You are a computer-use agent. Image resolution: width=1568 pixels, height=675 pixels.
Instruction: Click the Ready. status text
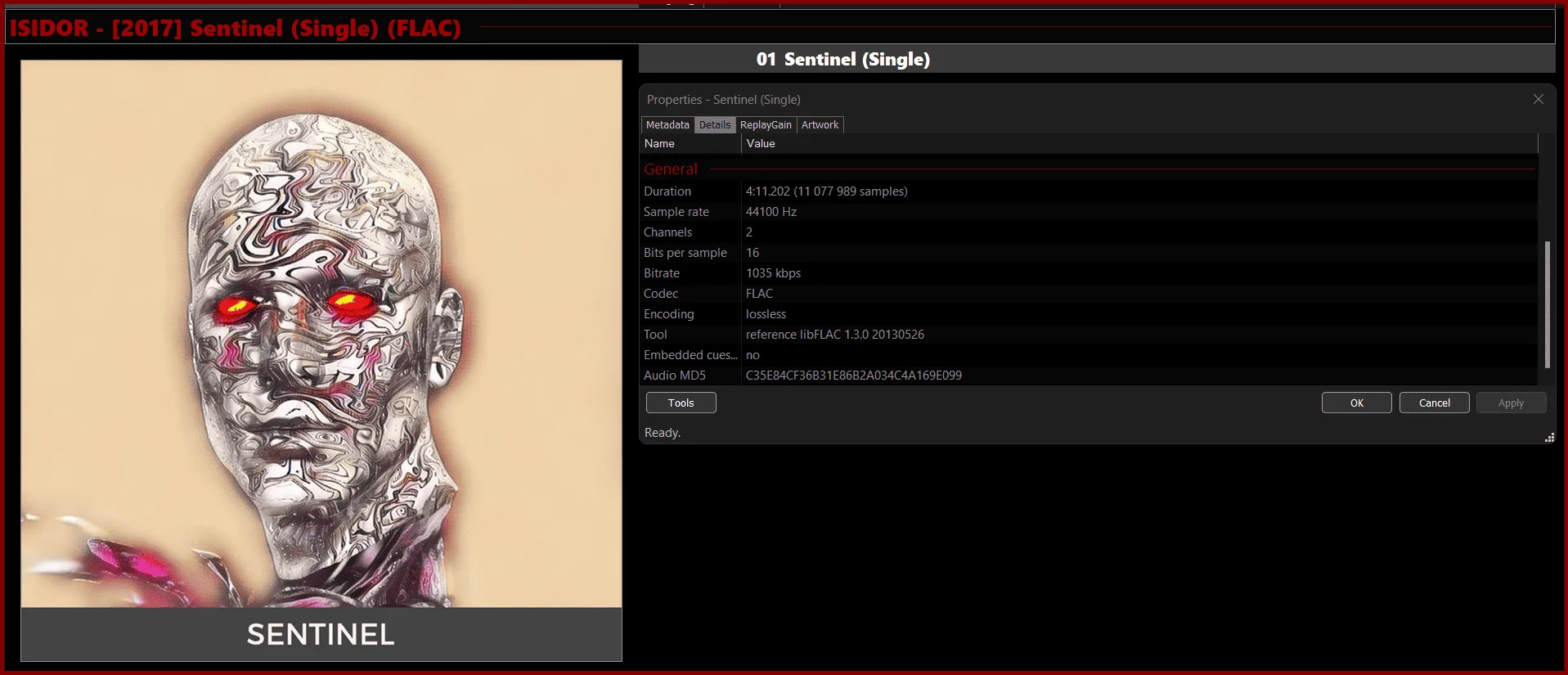(x=662, y=432)
